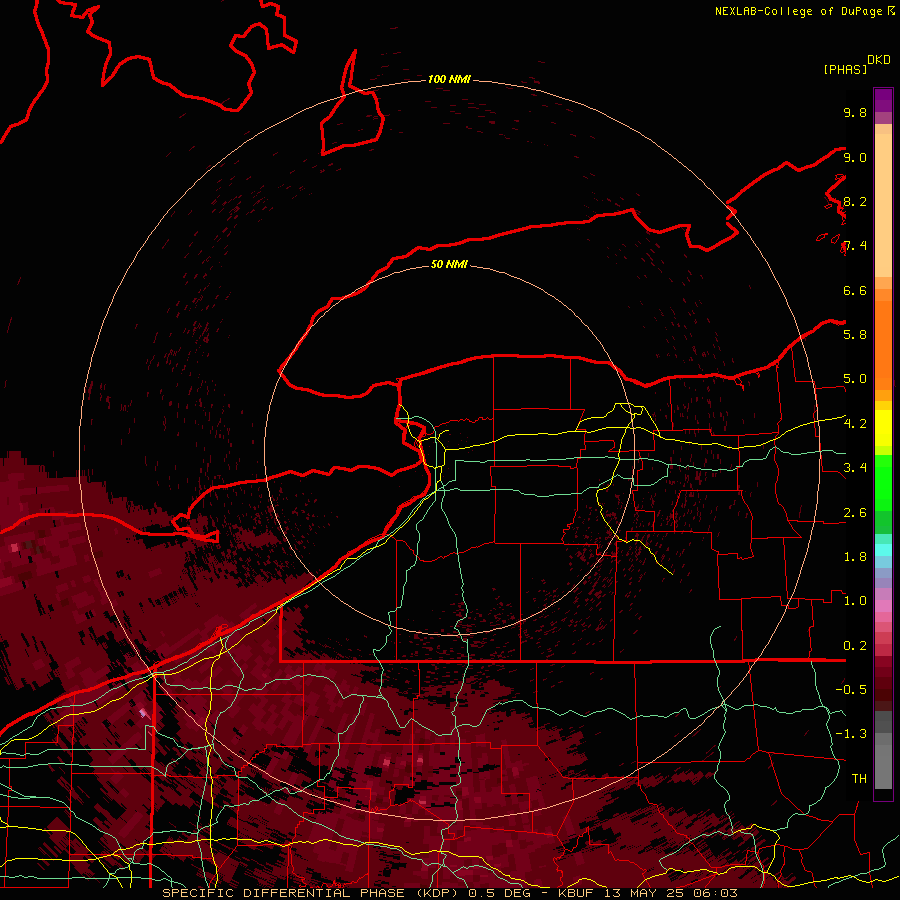Click the -1.3 value on the scale
The image size is (900, 900).
click(x=851, y=734)
